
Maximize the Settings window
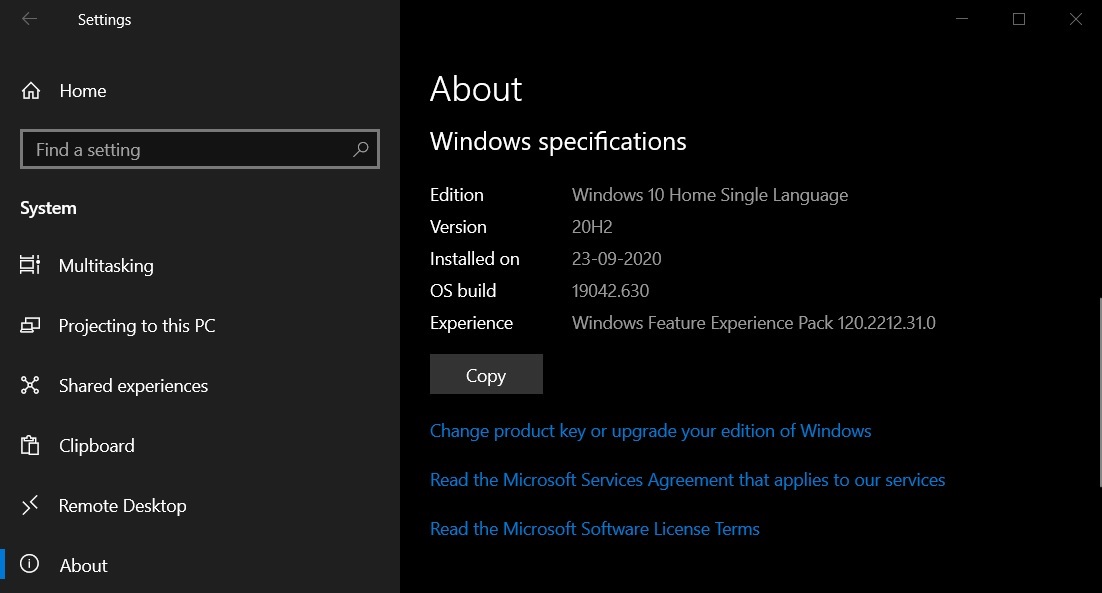(x=1019, y=19)
